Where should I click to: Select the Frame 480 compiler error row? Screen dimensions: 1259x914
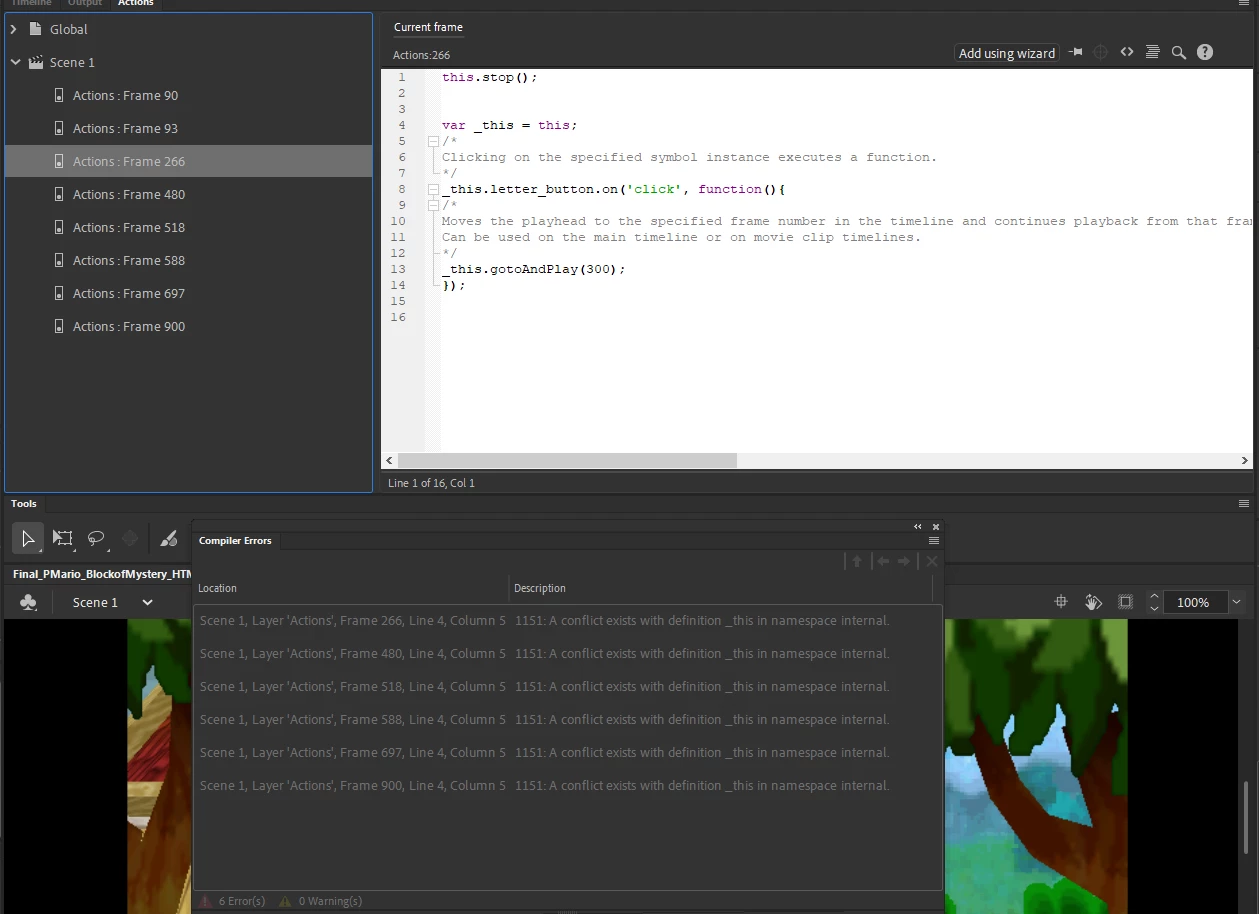tap(567, 653)
